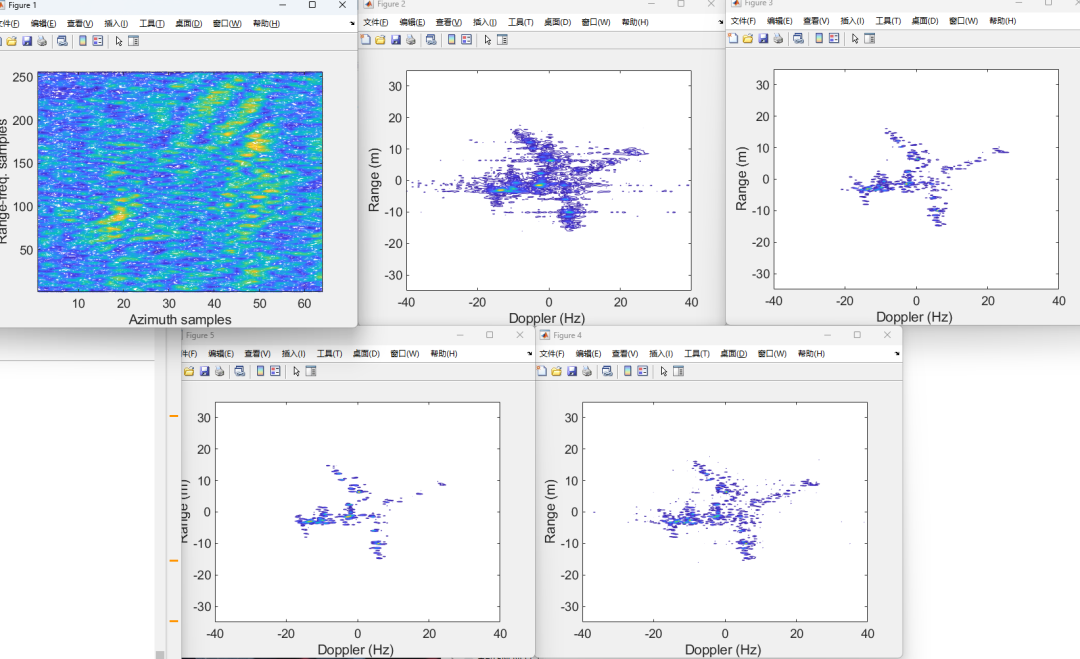
Task: Open file icon in Figure 2 toolbar
Action: pos(380,40)
